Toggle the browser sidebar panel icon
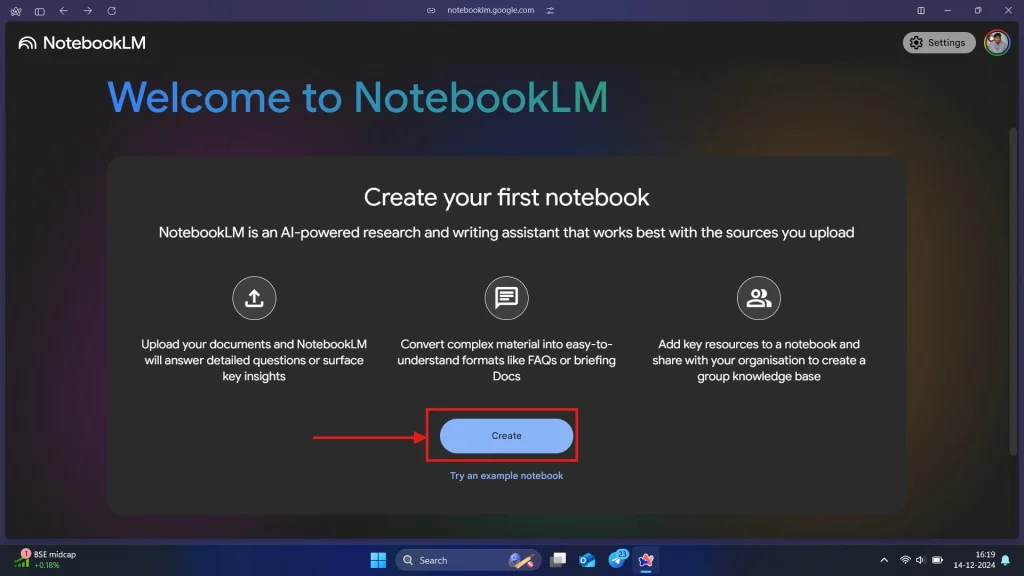 (x=40, y=11)
